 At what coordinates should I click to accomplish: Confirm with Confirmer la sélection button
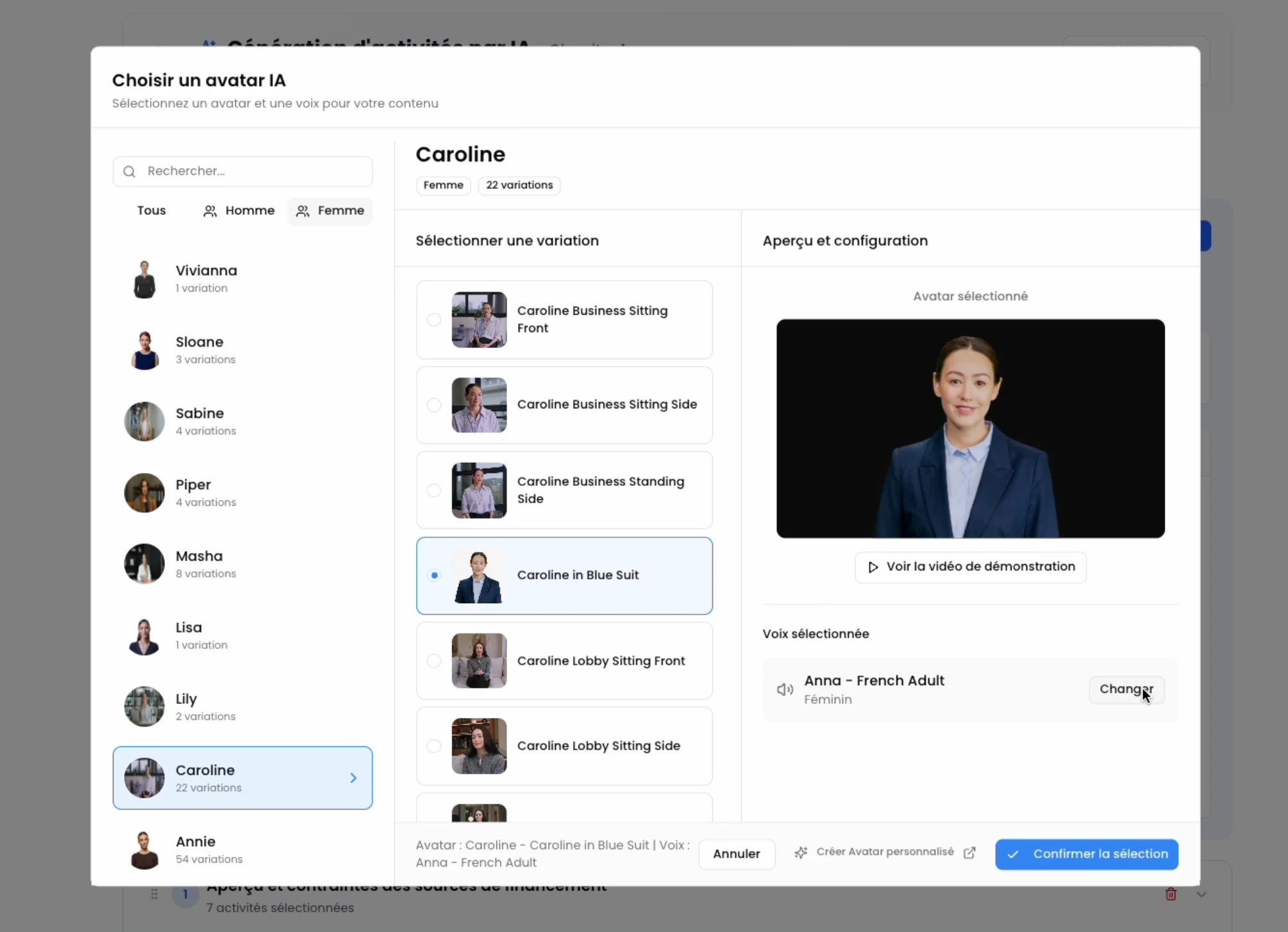click(1087, 854)
